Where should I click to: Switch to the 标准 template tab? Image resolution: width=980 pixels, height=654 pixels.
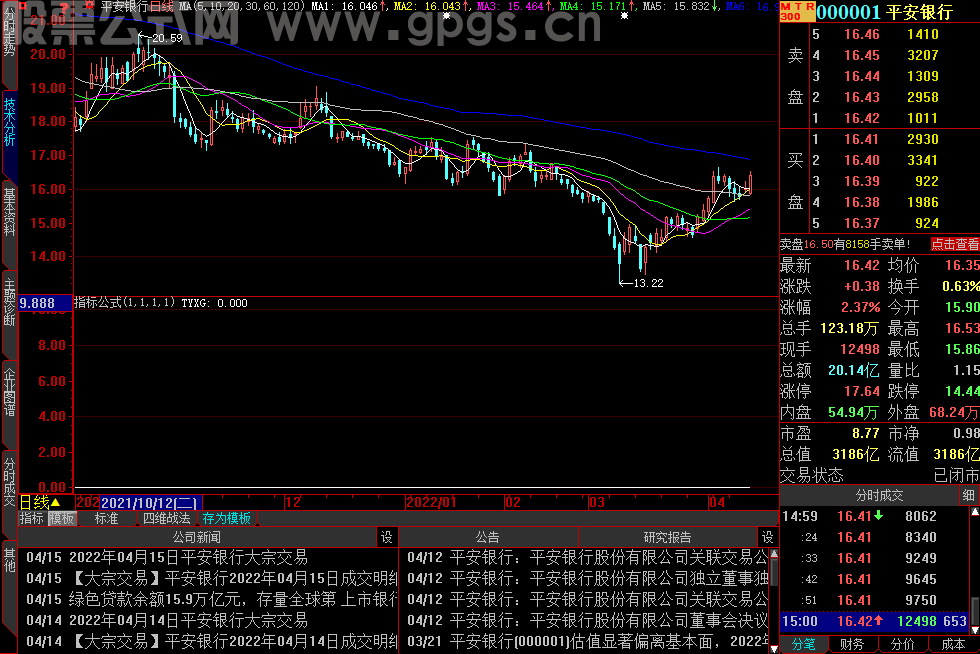(106, 518)
